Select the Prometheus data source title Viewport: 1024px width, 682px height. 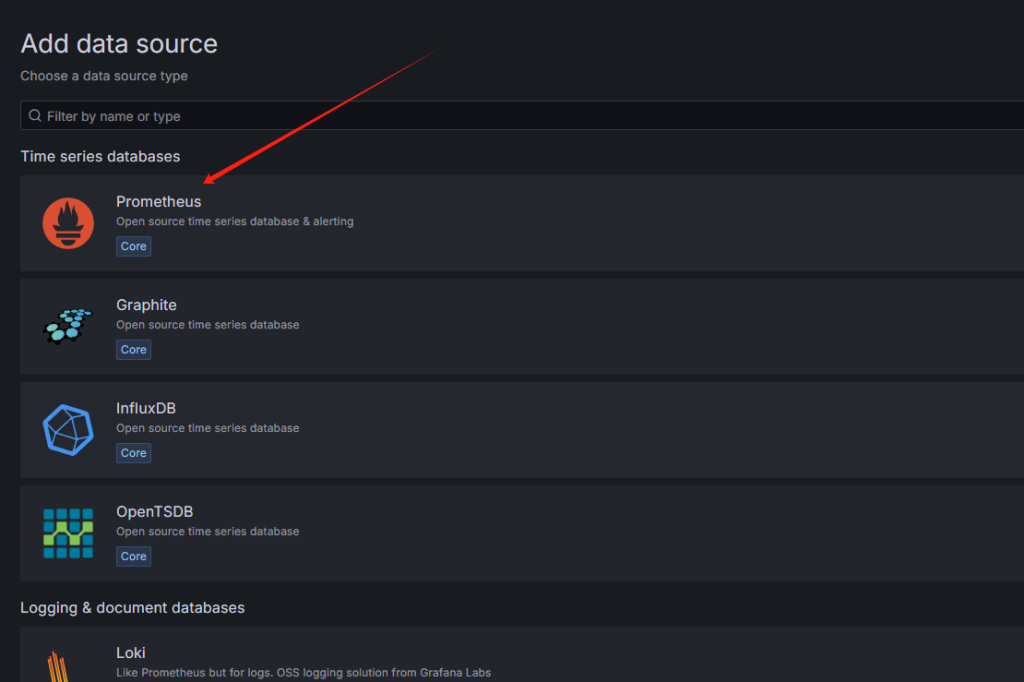coord(159,201)
